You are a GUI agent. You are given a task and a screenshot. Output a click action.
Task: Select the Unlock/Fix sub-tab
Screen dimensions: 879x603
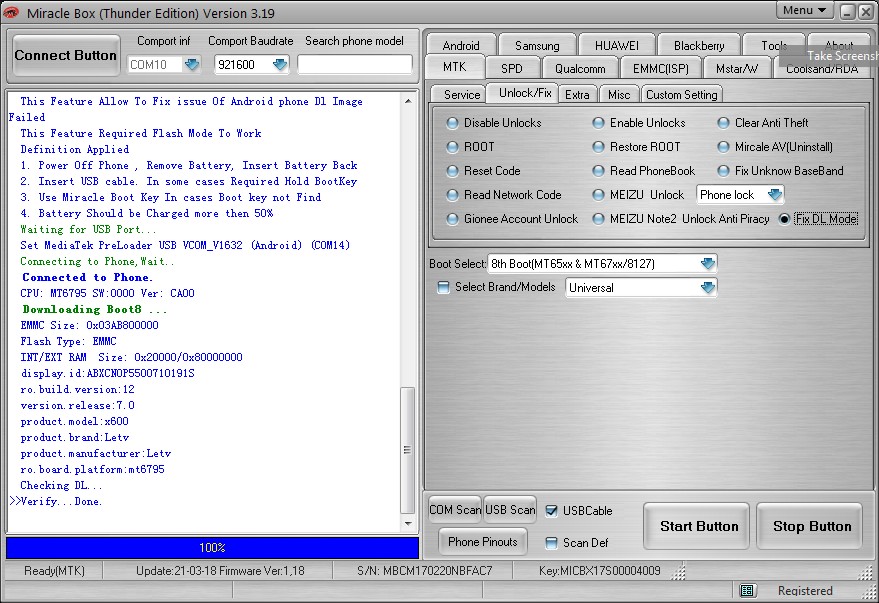pos(525,93)
